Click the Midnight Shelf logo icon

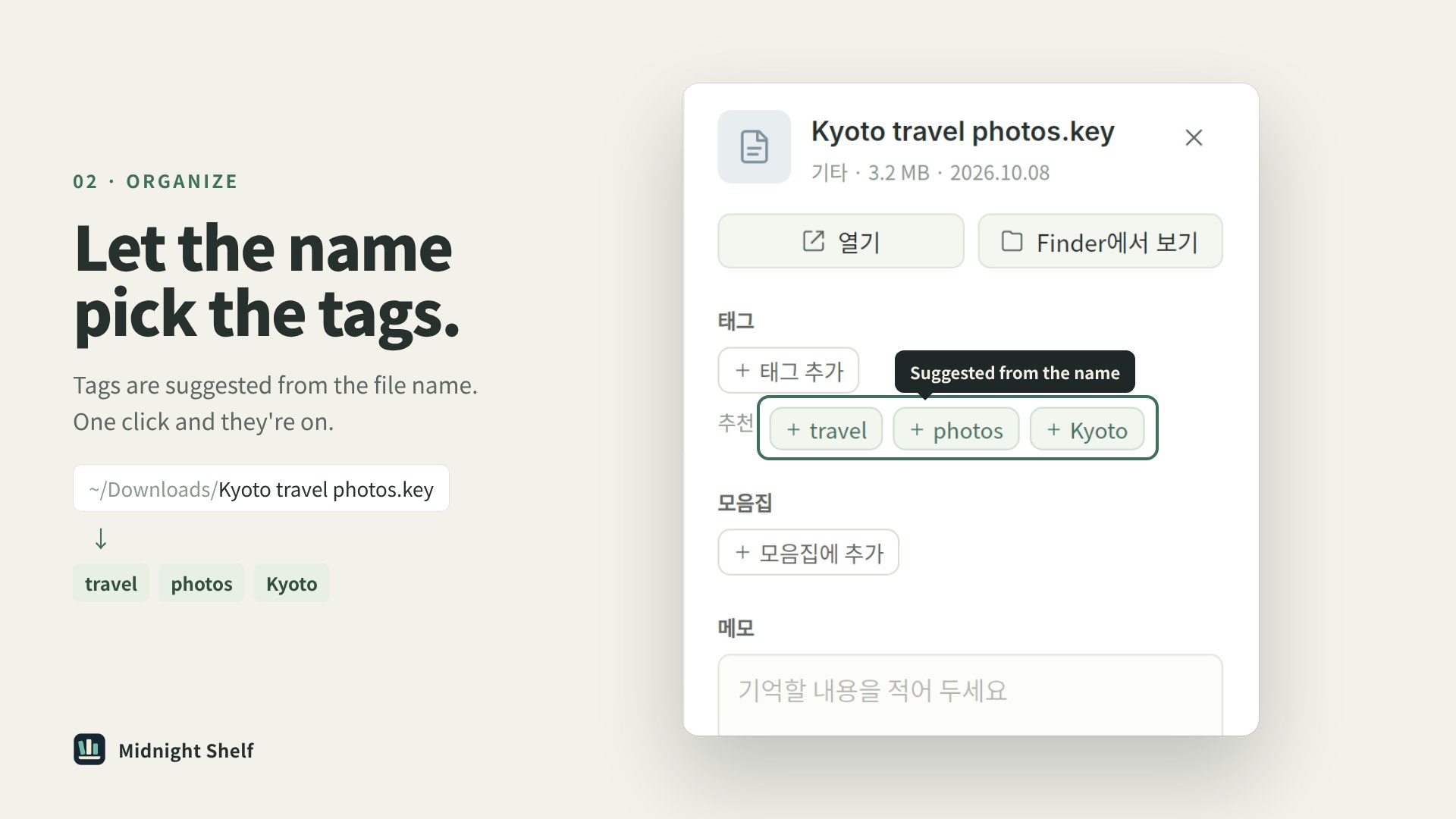89,749
